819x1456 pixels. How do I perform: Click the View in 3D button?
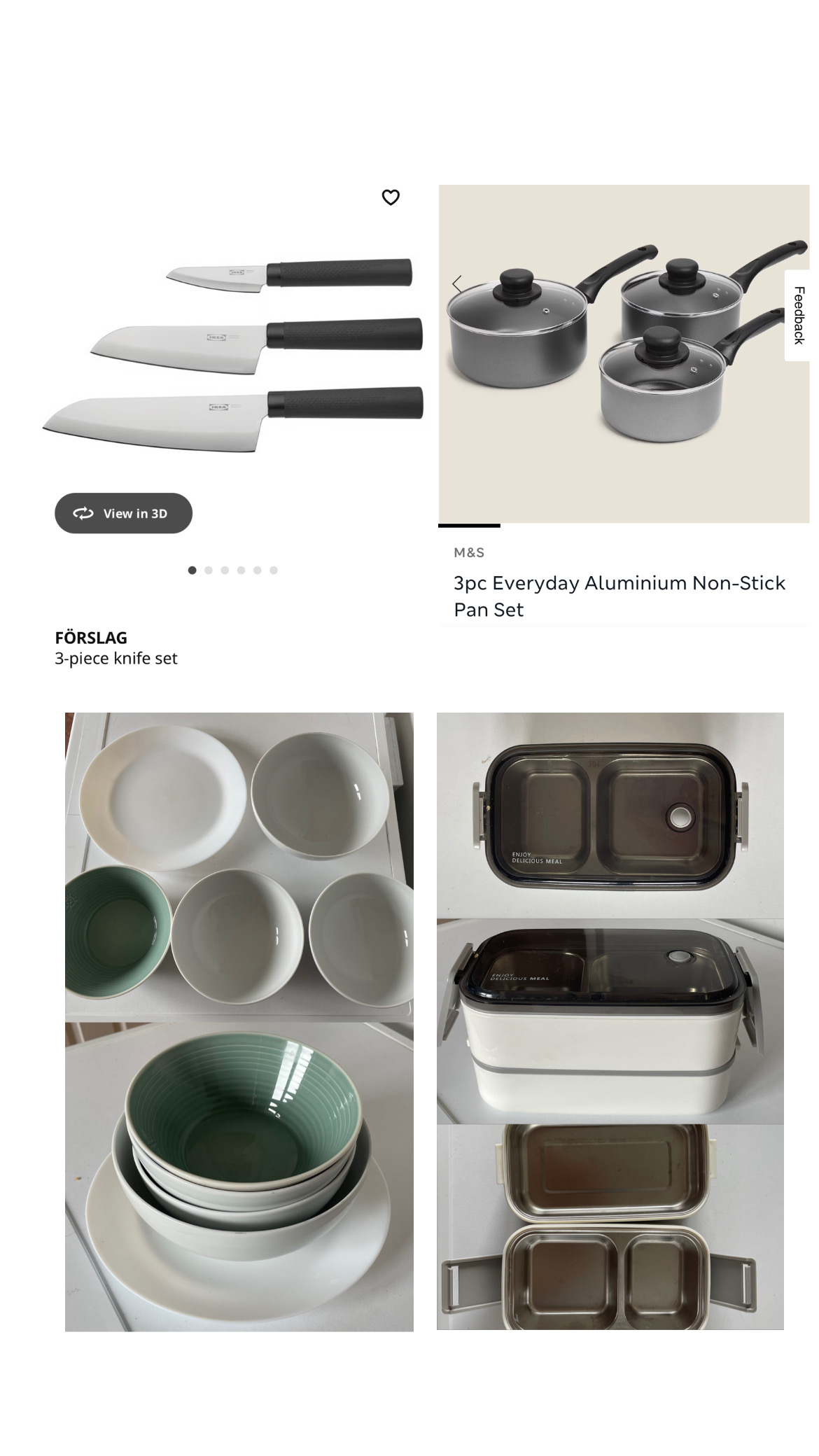point(123,513)
